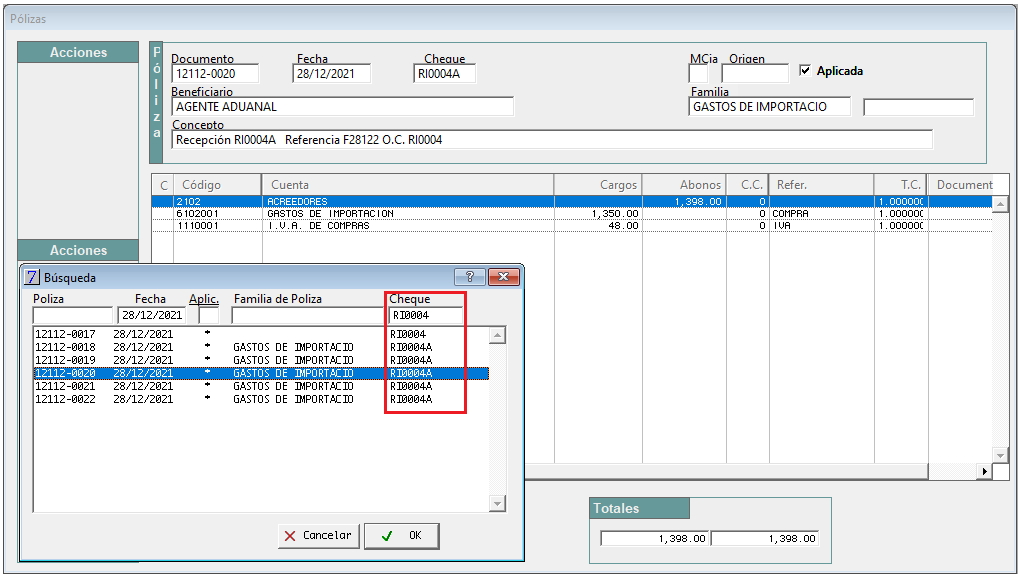Click the Aplic. filter box in Búsqueda

coord(208,316)
